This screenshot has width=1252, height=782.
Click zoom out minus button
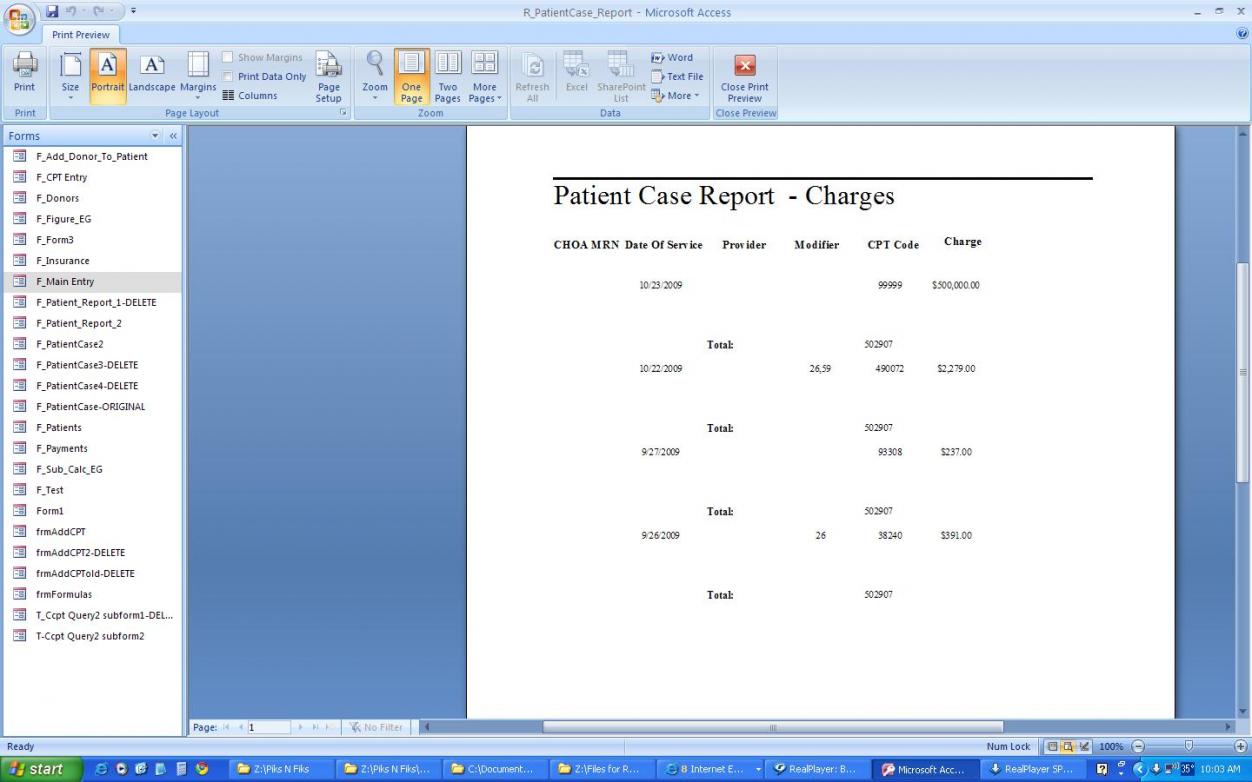[1137, 746]
